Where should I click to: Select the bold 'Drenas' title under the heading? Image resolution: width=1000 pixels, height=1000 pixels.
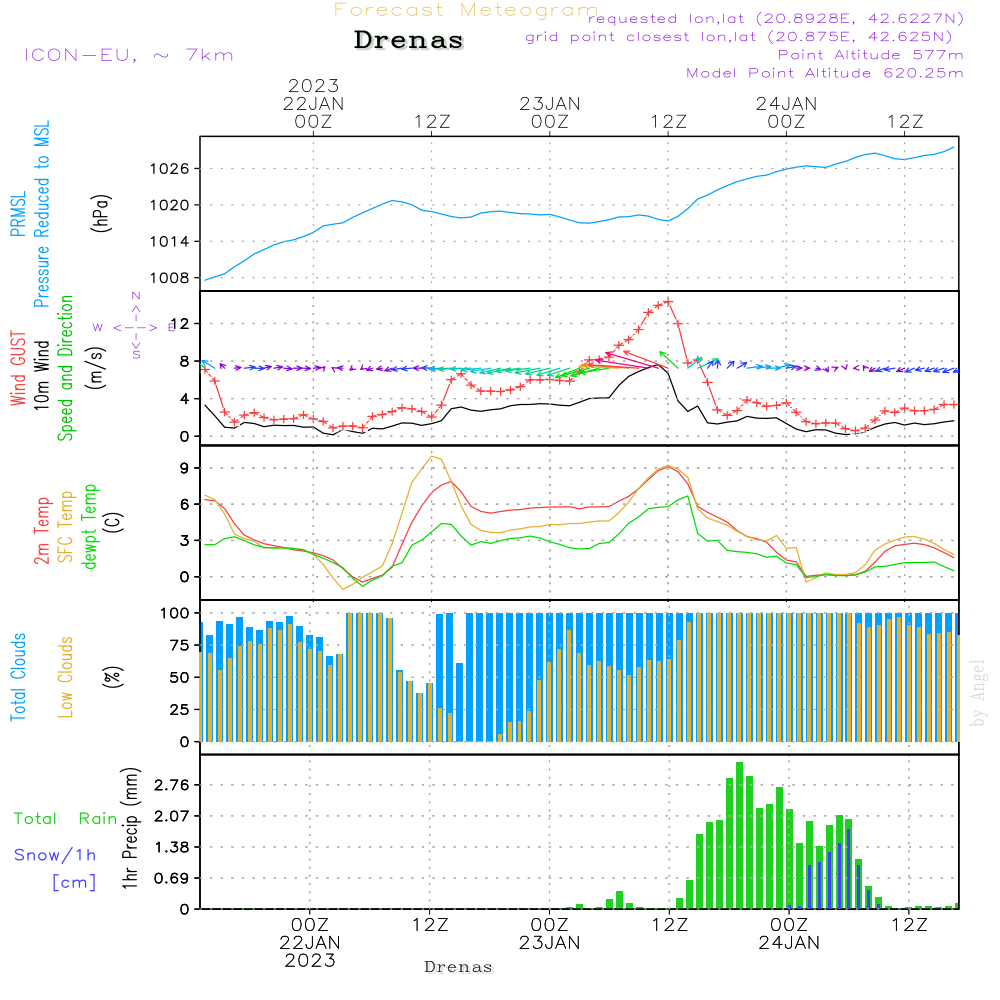pos(409,40)
